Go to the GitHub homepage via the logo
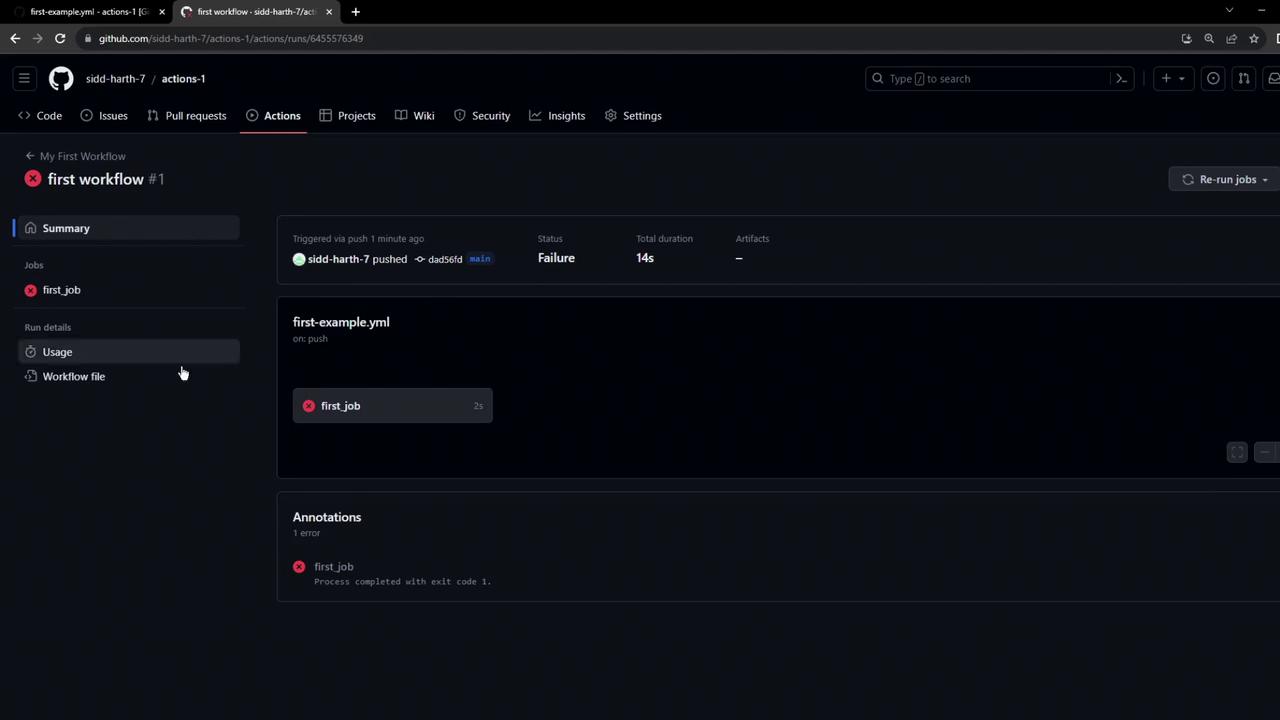The image size is (1280, 720). tap(61, 78)
